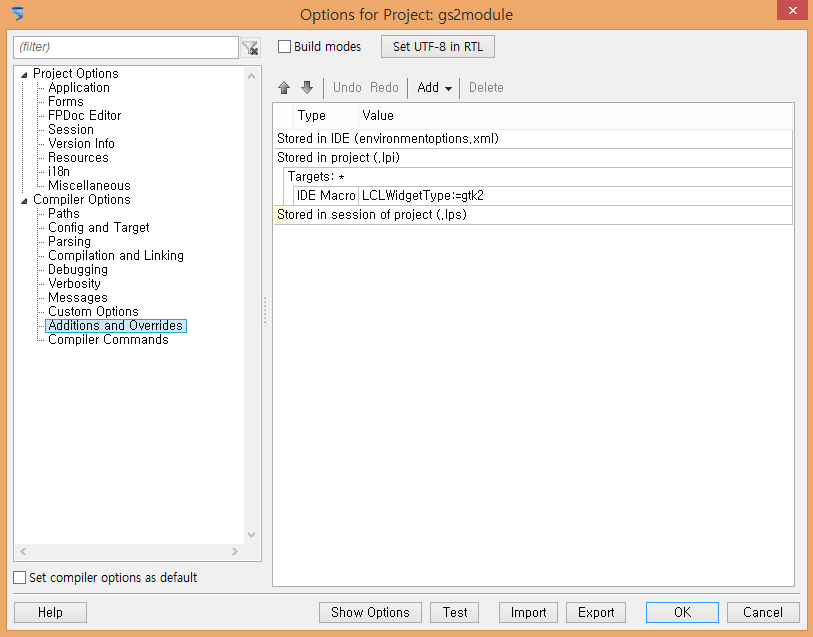This screenshot has height=637, width=813.
Task: Open FPDoc Editor options page
Action: (85, 116)
